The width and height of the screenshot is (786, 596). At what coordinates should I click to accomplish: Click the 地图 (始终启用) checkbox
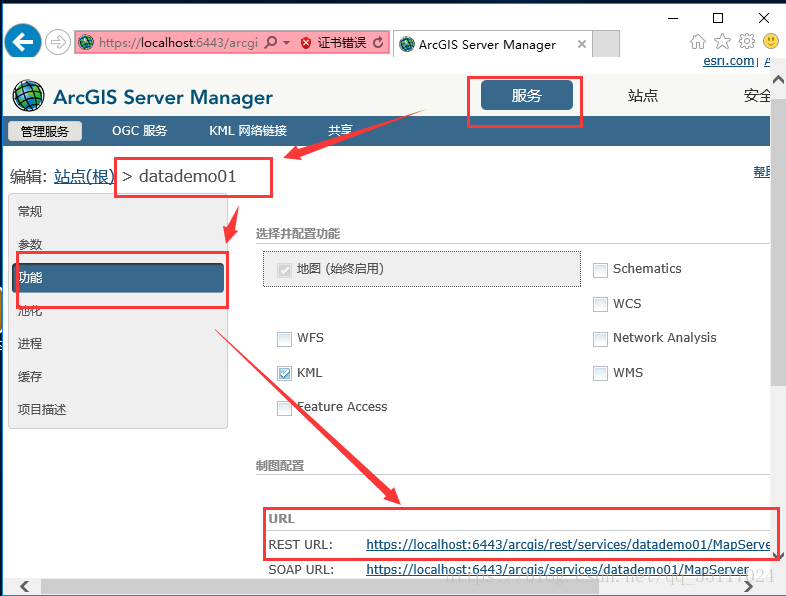coord(284,270)
